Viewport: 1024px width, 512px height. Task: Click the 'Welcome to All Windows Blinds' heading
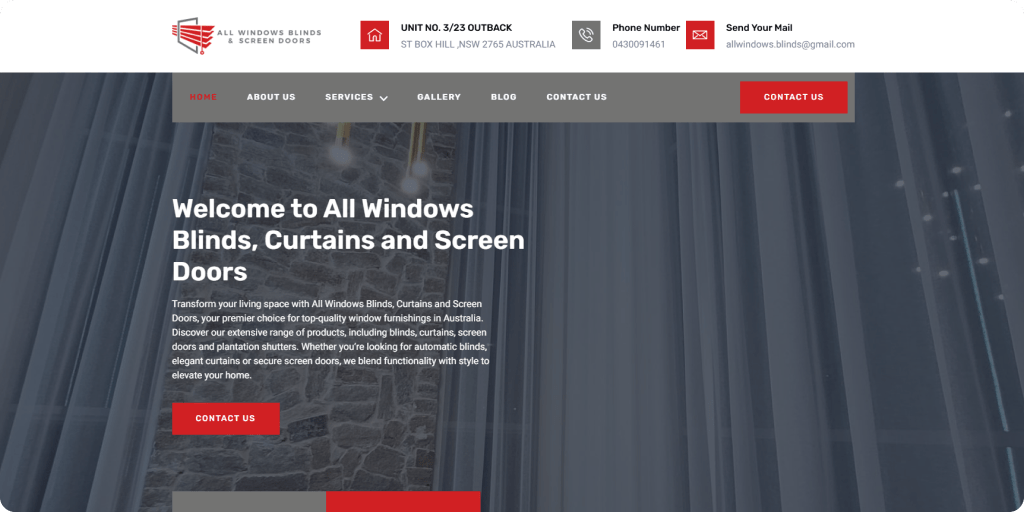click(x=348, y=239)
